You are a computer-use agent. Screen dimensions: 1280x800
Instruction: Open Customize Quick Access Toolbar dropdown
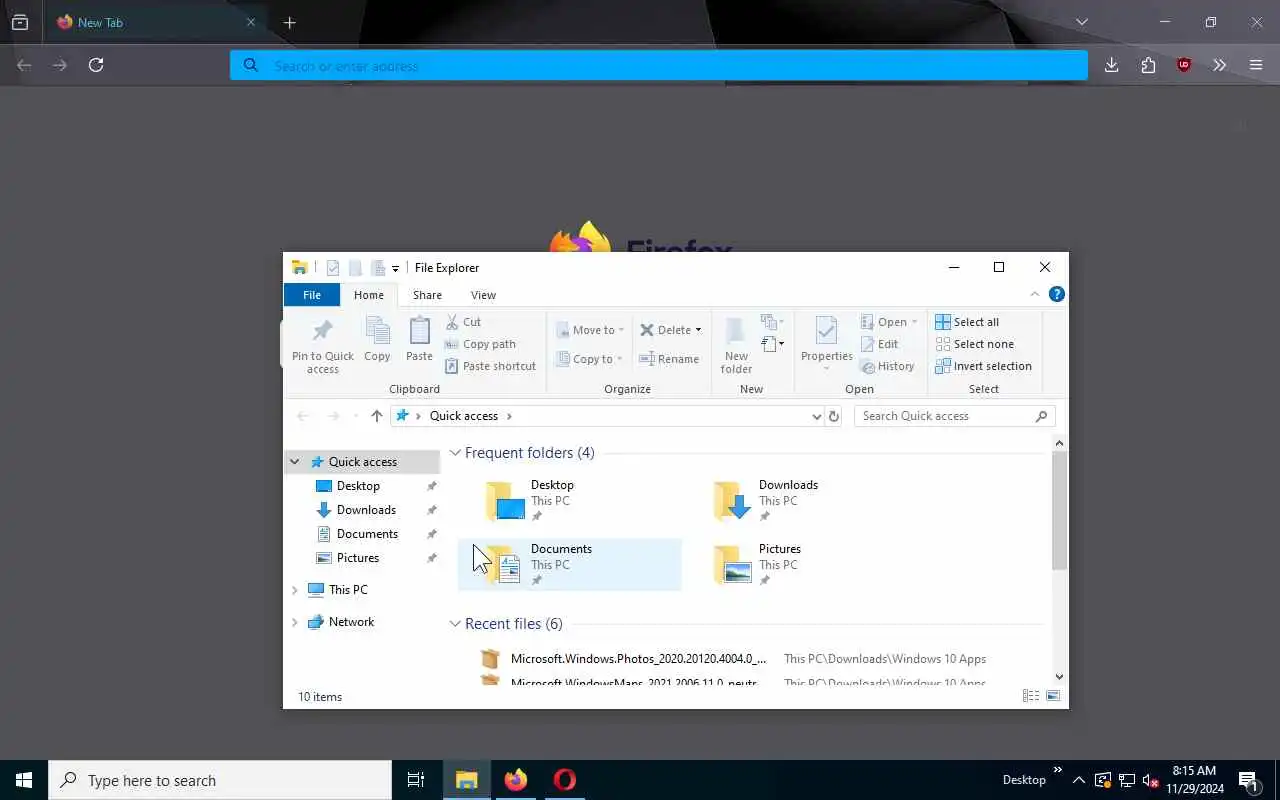pos(395,268)
